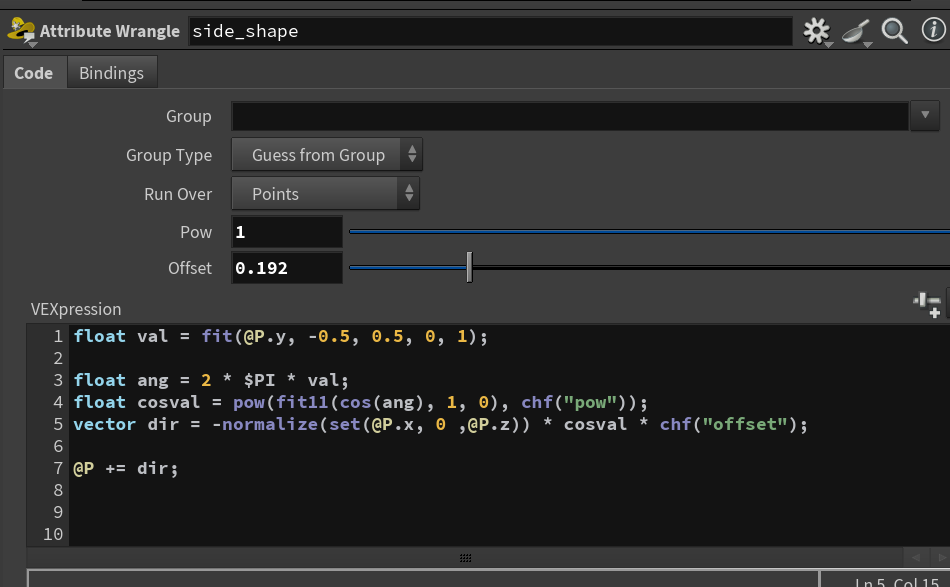Click the Offset value field
Screen dimensions: 950x587
coord(287,268)
